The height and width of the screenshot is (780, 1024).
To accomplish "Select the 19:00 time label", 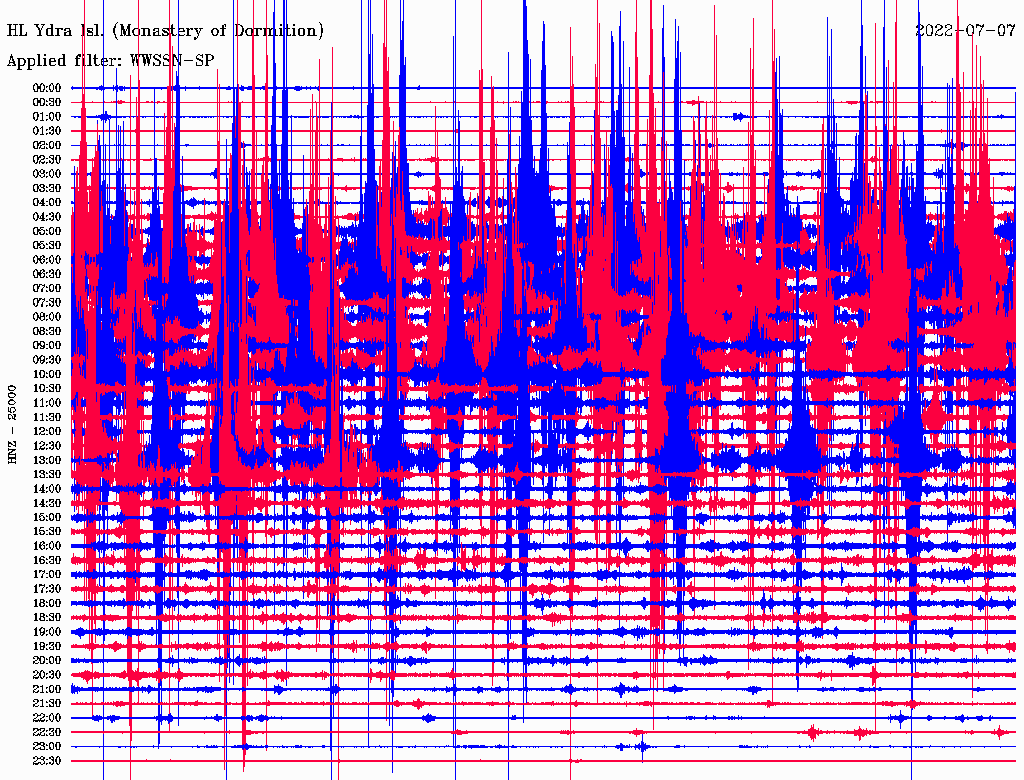I will pos(47,632).
